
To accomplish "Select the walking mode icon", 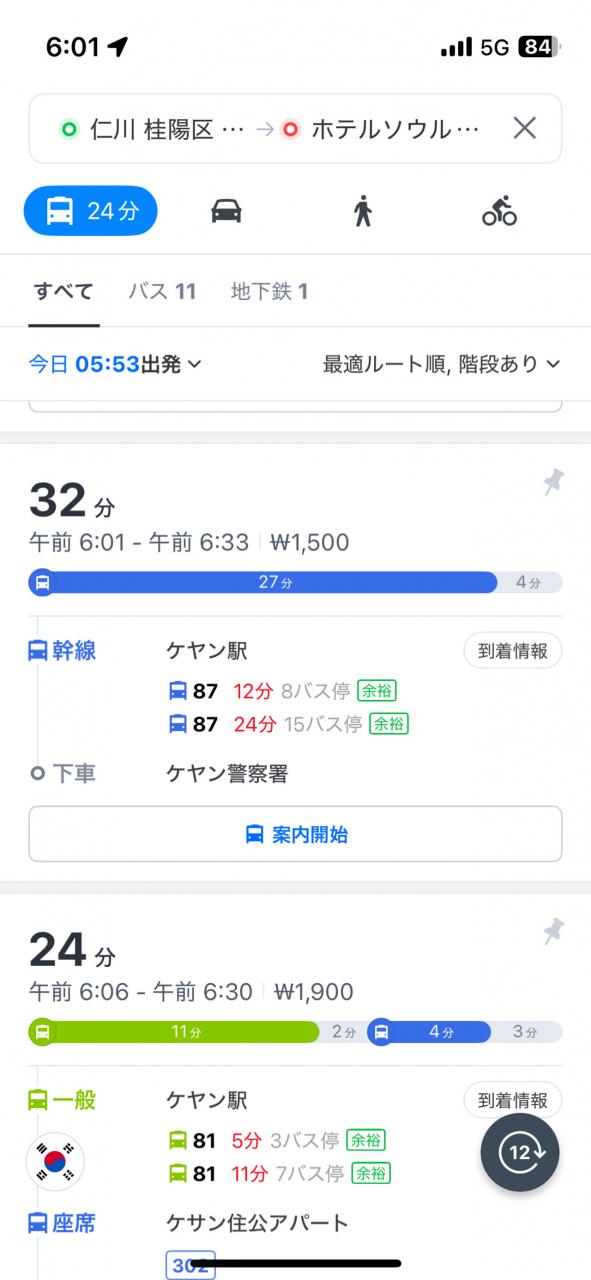I will tap(362, 211).
